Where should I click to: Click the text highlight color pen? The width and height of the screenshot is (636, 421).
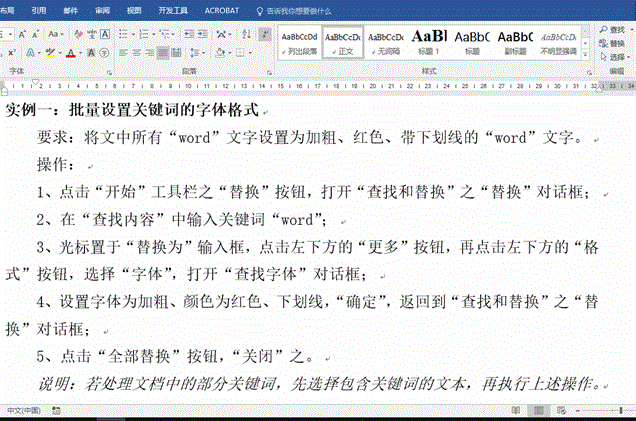click(49, 52)
